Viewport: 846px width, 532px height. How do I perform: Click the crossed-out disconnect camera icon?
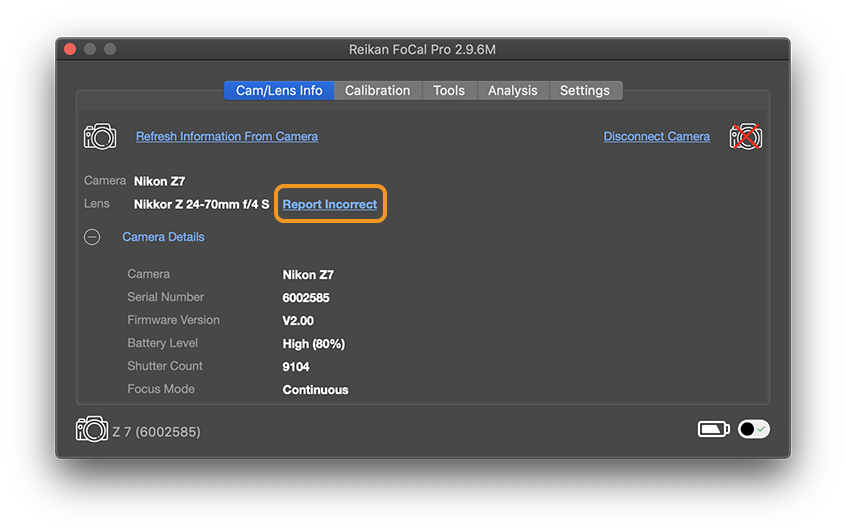coord(746,137)
